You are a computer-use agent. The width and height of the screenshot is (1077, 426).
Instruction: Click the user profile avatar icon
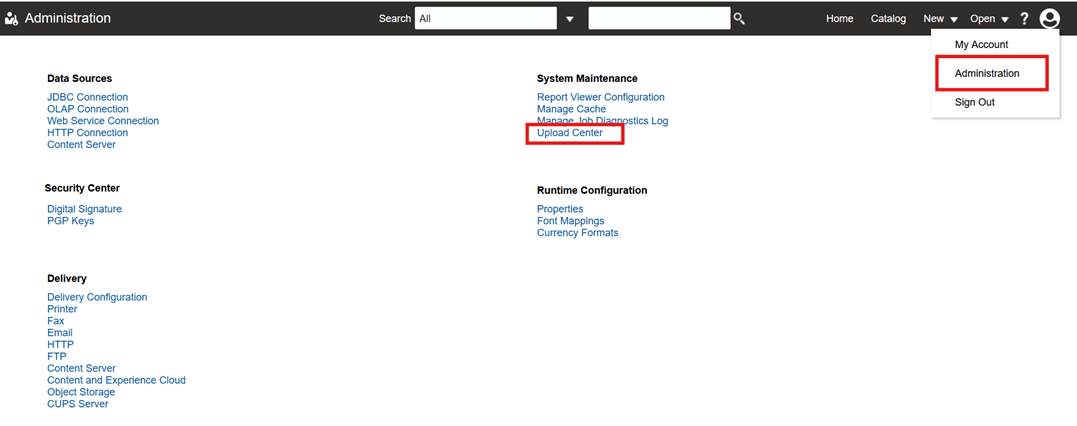(x=1050, y=19)
